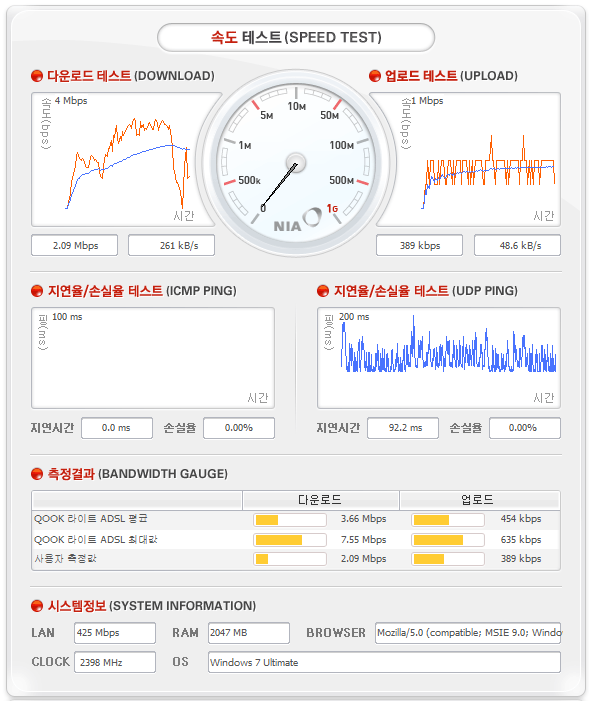Screen dimensions: 595x701
Task: Click the UDP PING latency graph
Action: [439, 358]
